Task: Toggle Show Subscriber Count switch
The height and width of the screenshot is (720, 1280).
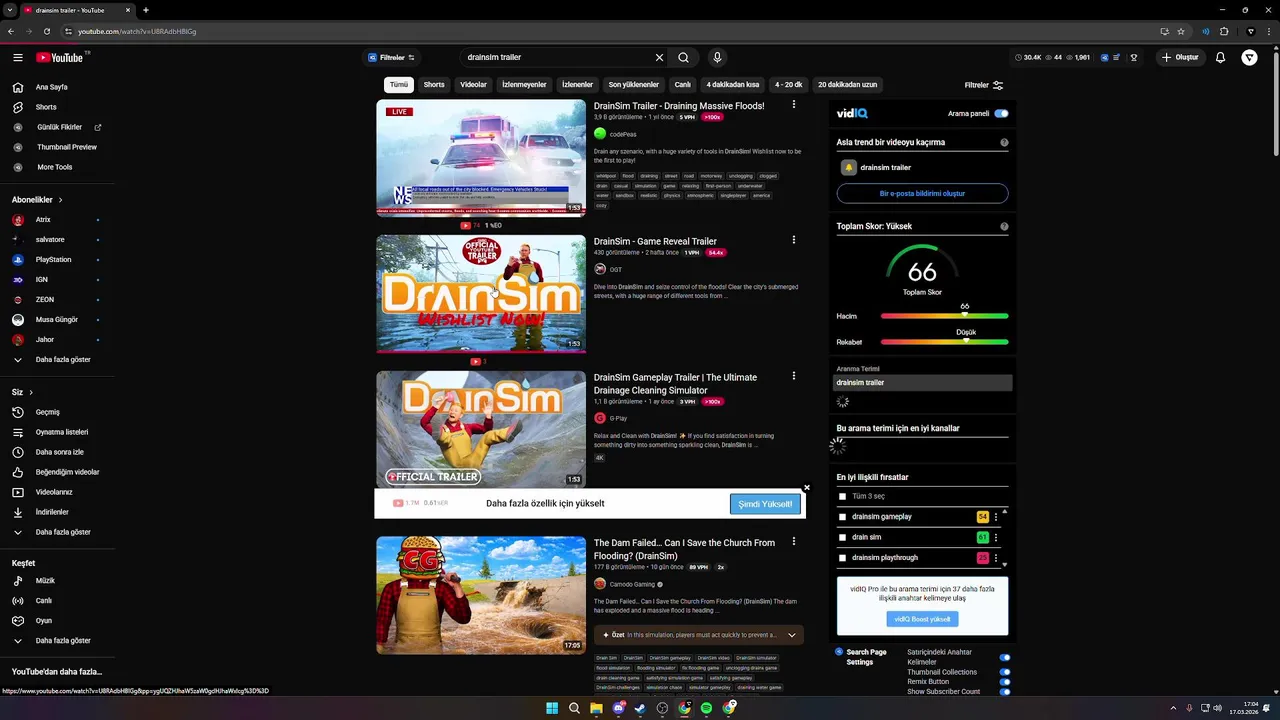Action: pos(1005,692)
